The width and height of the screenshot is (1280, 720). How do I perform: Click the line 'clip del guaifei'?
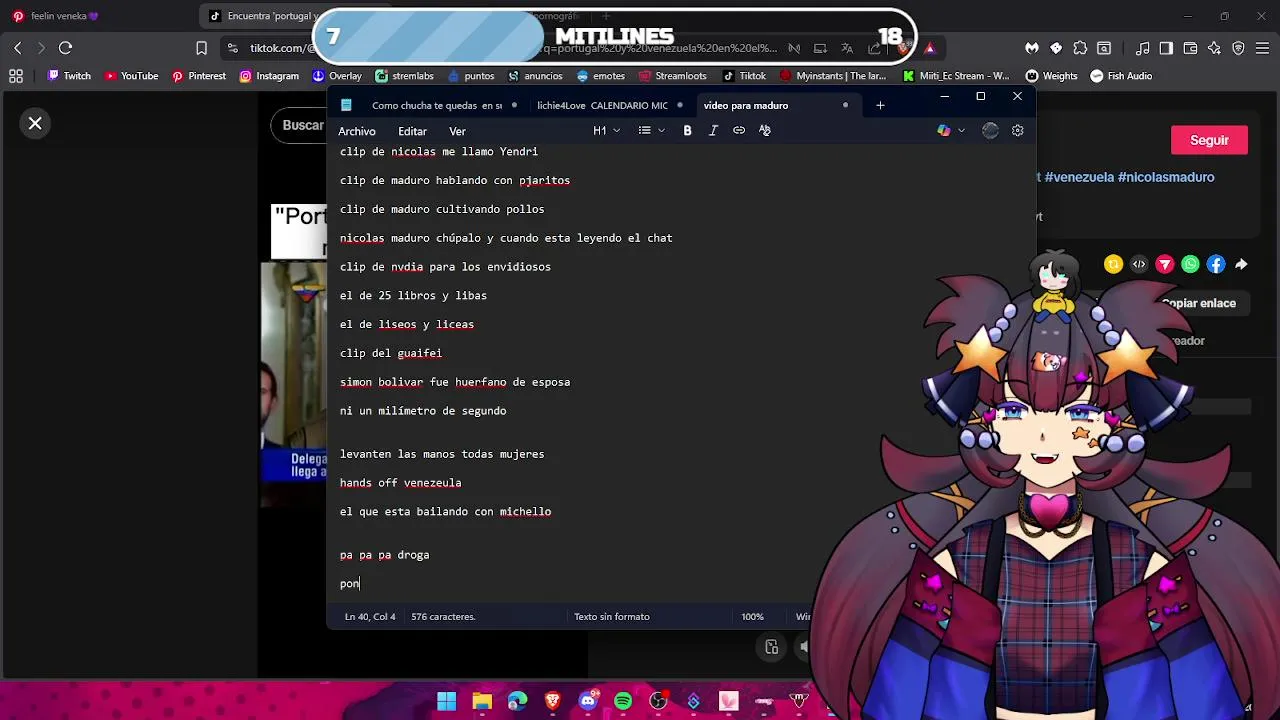391,353
